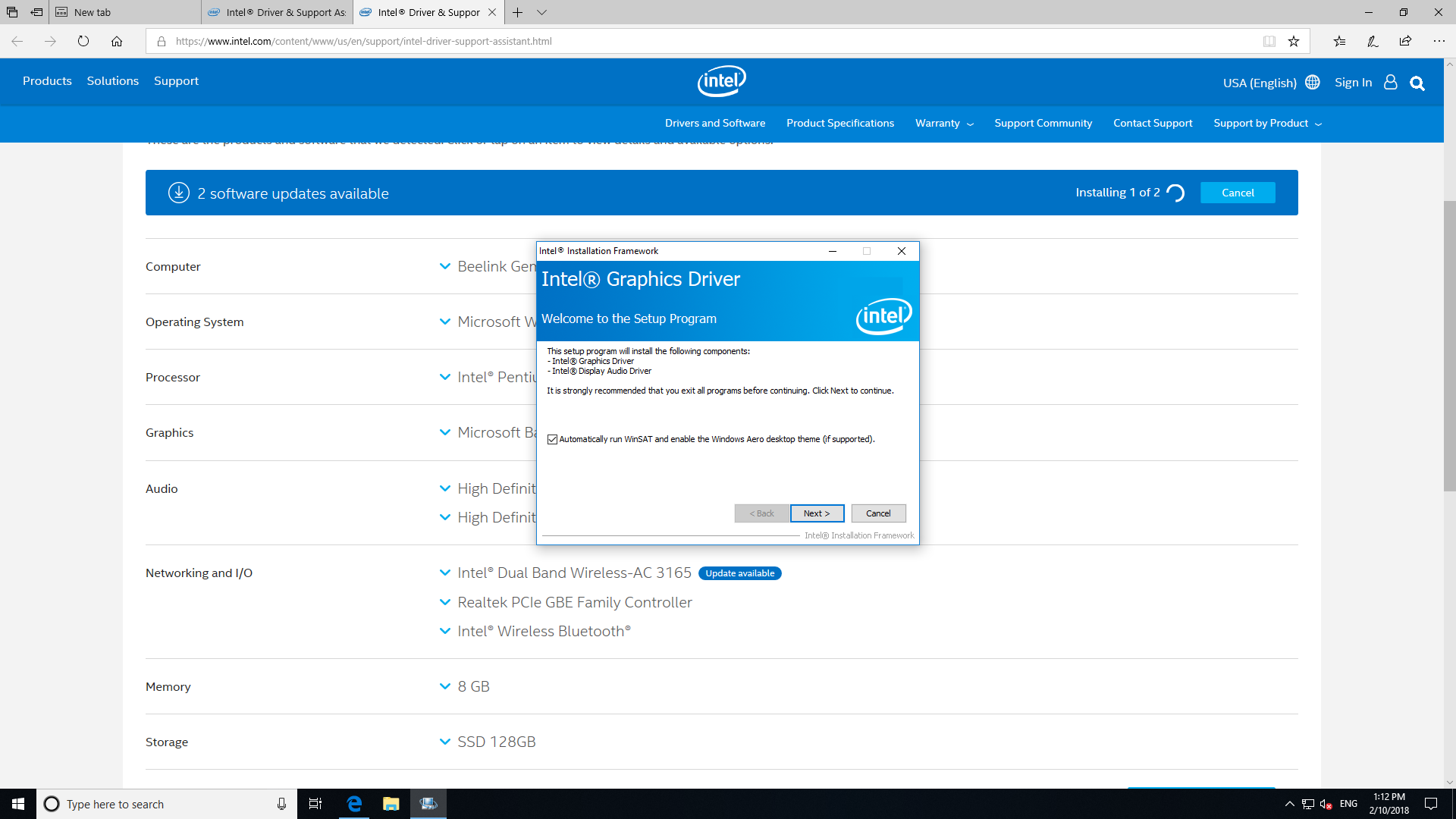Open a new tab with plus icon
The height and width of the screenshot is (819, 1456).
pos(517,12)
